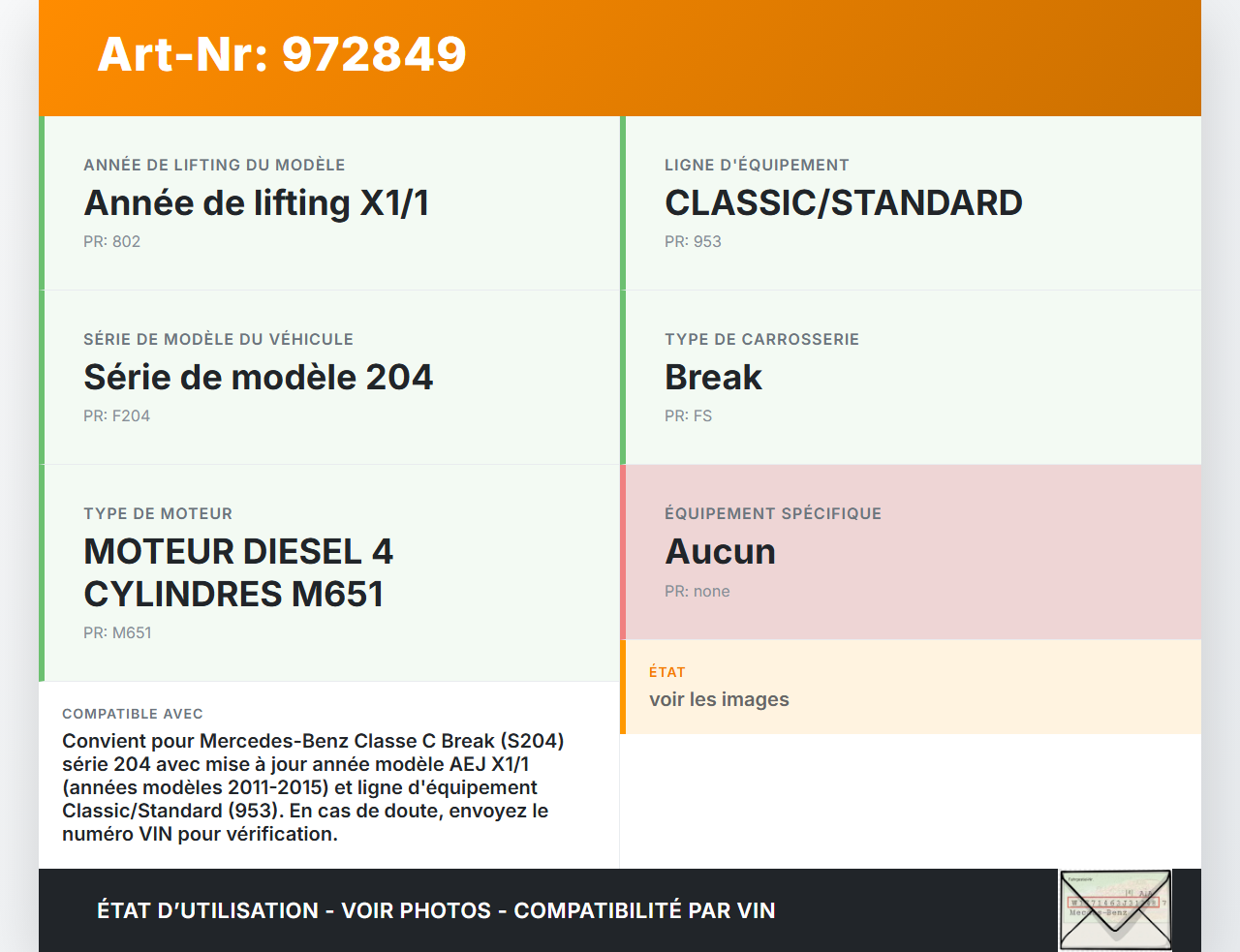Click the footer text 'ÉTAT D'UTILISATION - VOIR PHOTOS'

(294, 910)
